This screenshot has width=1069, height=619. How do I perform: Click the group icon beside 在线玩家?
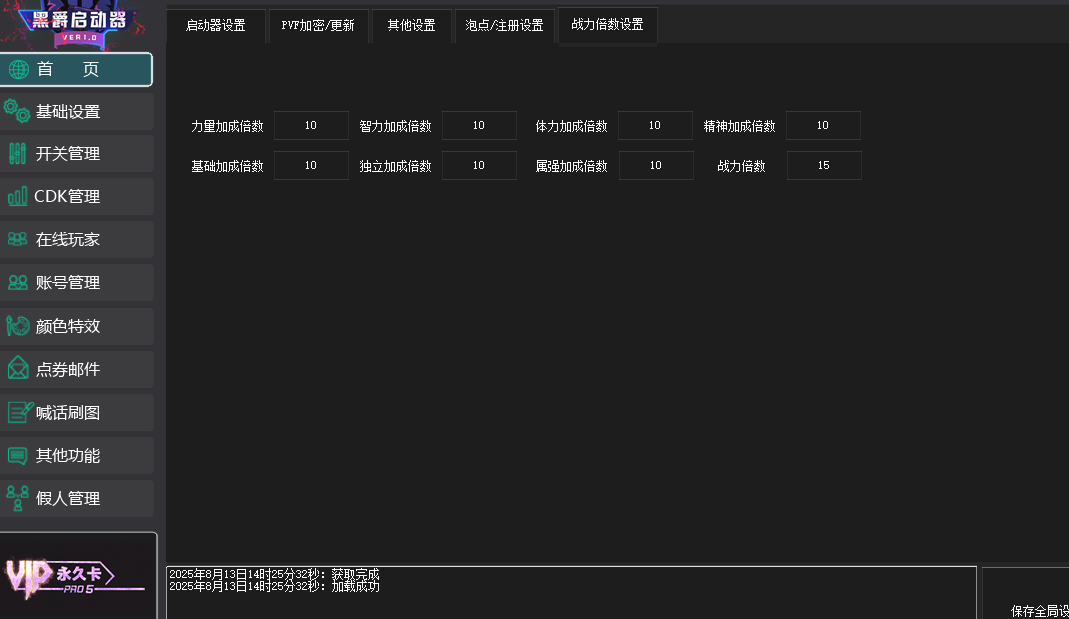pos(17,240)
